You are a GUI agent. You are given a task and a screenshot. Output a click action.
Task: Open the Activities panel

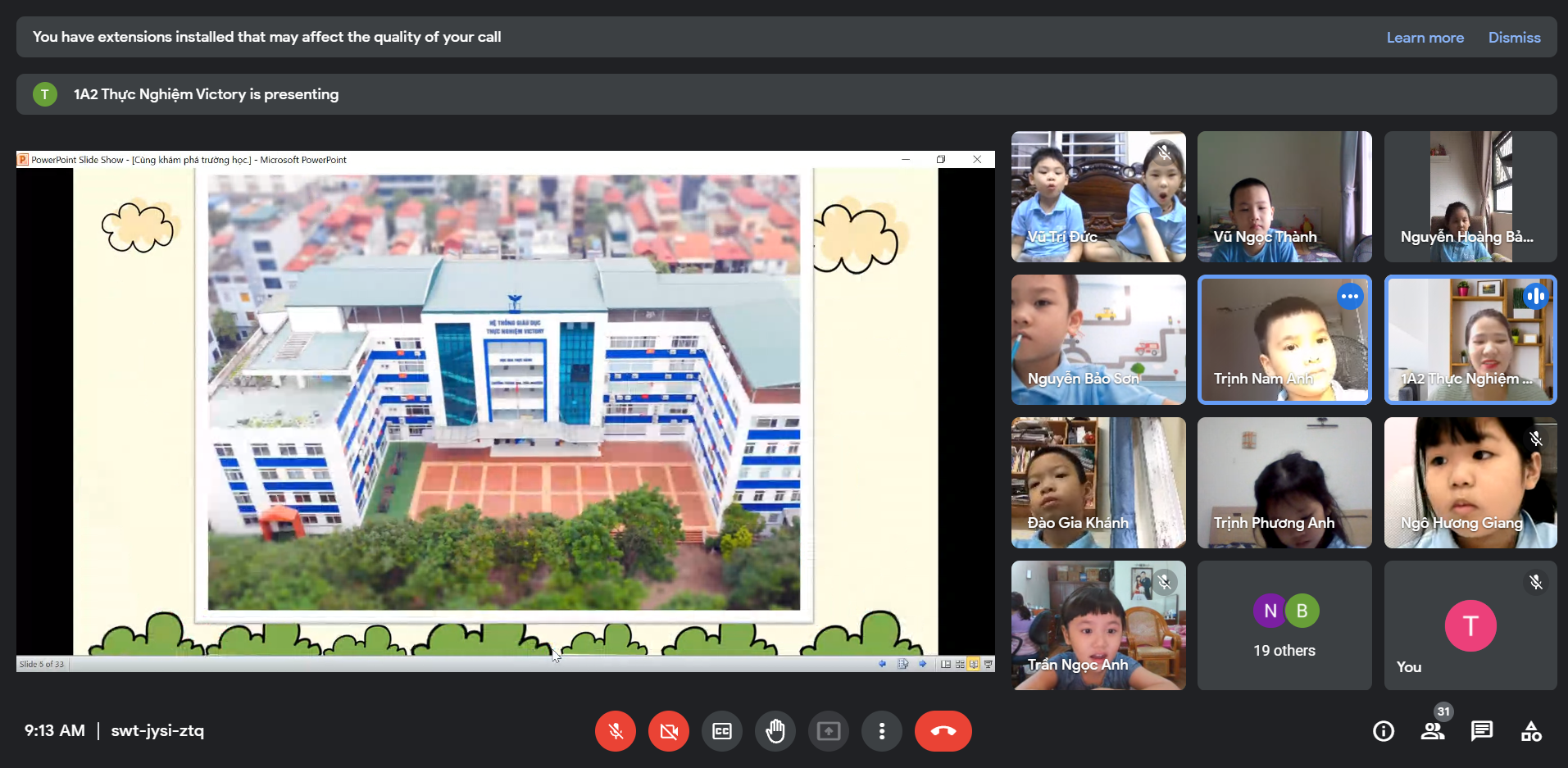tap(1531, 731)
